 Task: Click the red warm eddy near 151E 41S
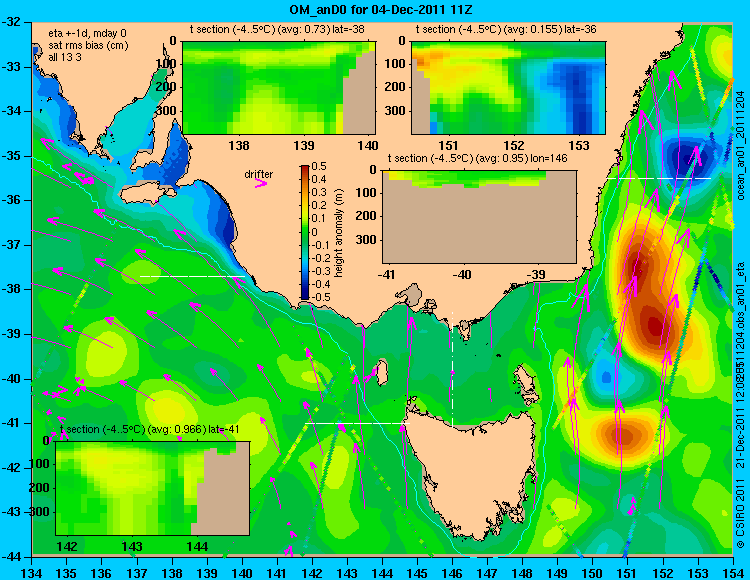[x=626, y=435]
